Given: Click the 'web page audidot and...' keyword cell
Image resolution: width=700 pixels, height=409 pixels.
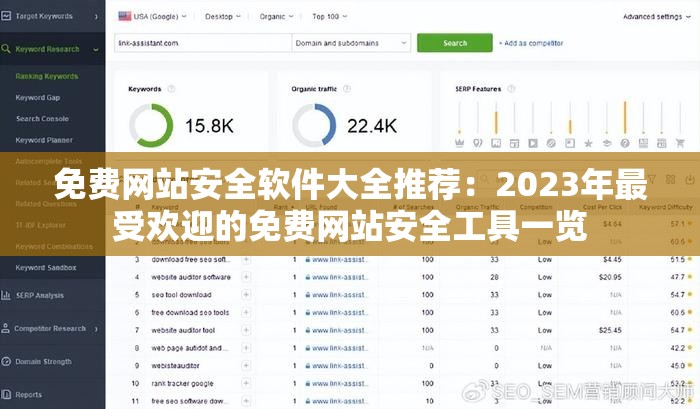Looking at the screenshot, I should click(190, 348).
